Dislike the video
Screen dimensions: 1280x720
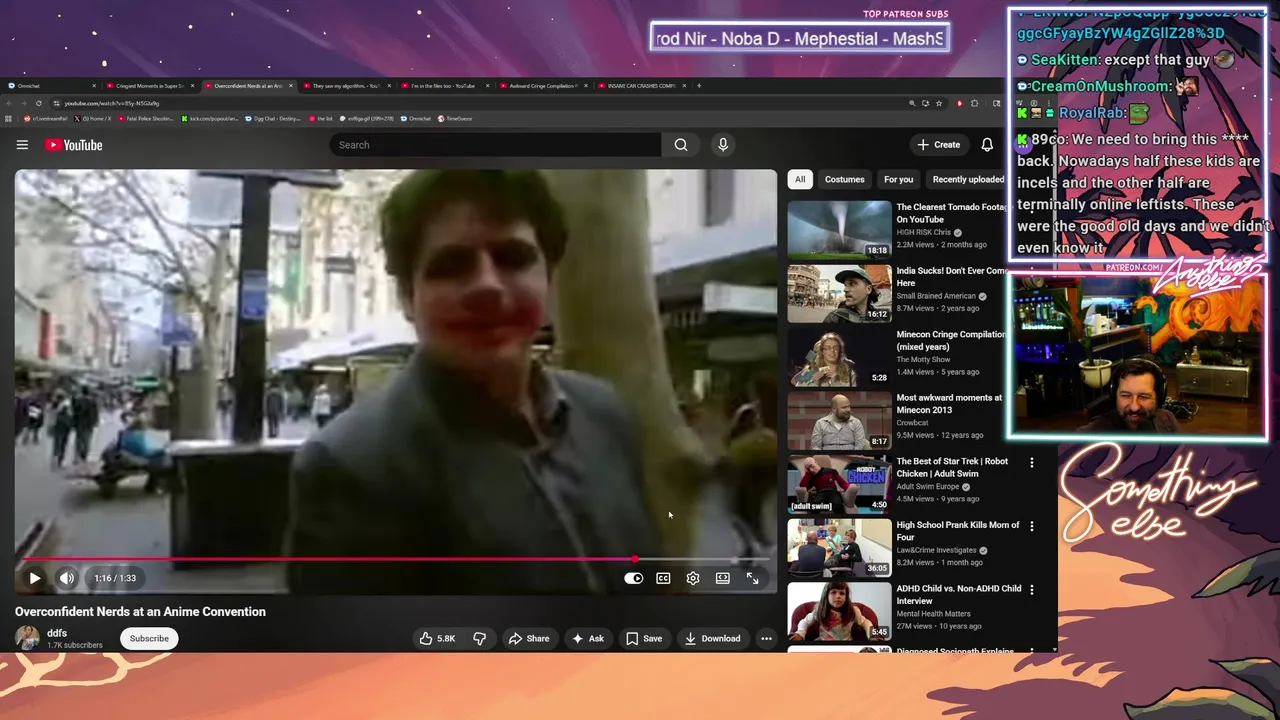tap(479, 638)
